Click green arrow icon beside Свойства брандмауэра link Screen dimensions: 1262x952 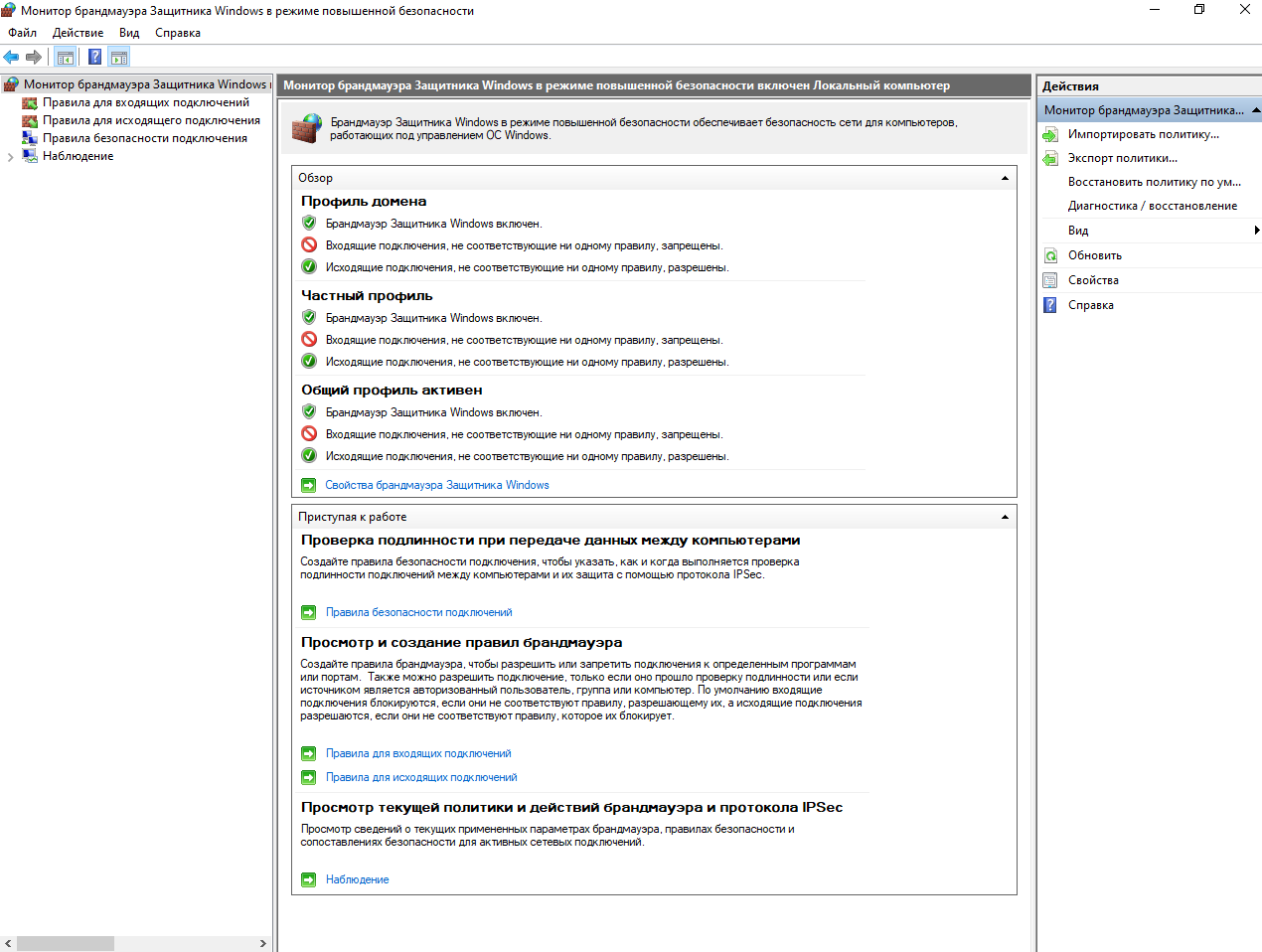pyautogui.click(x=309, y=485)
